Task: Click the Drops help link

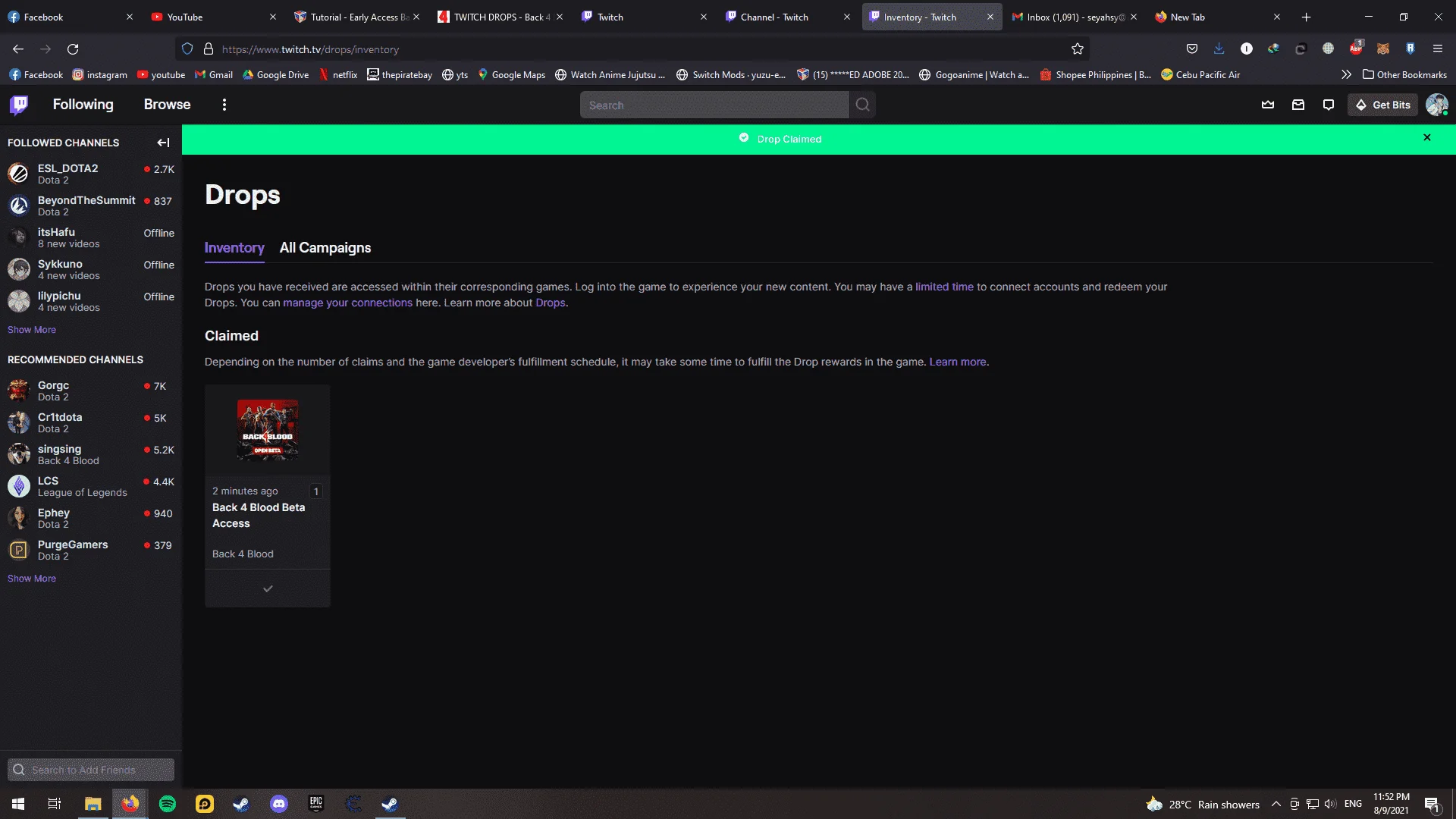Action: (x=551, y=303)
